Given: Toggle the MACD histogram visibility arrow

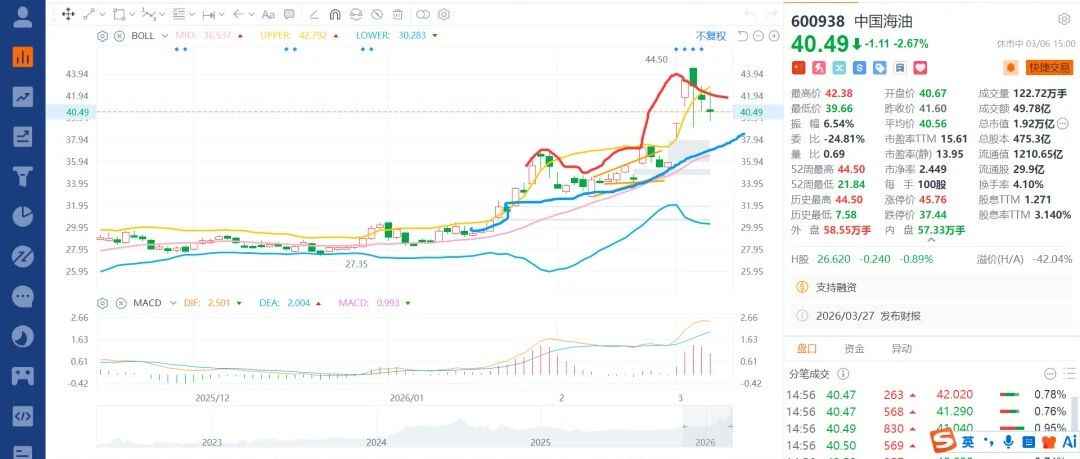Looking at the screenshot, I should pos(408,303).
